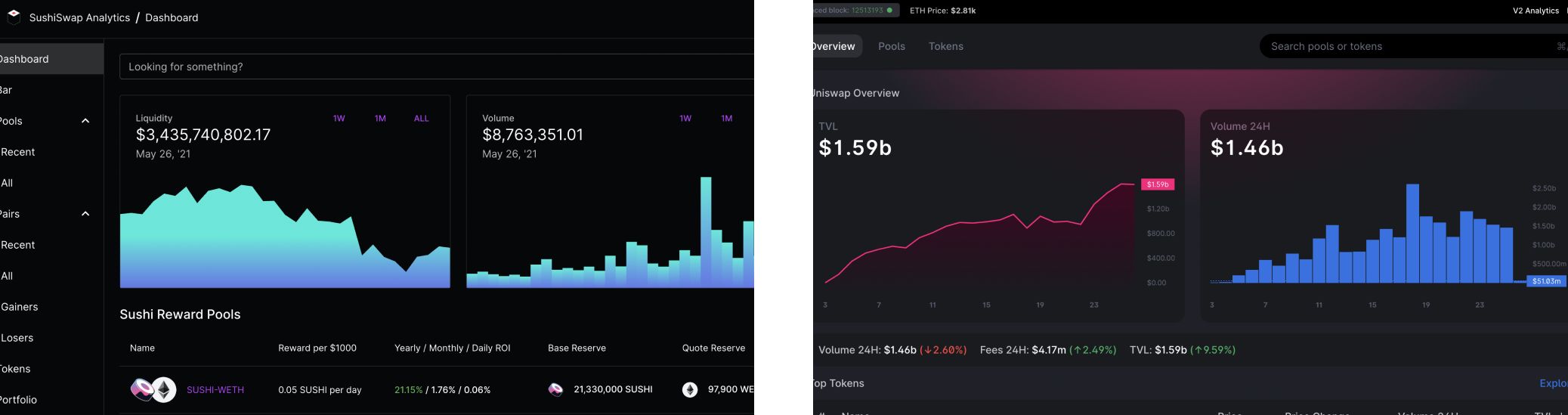Click the green synced block status dot
Screen dimensions: 1568x415
pos(889,11)
